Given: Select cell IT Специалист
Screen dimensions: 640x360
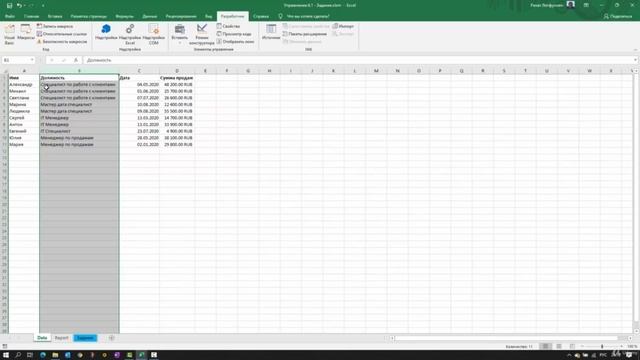Looking at the screenshot, I should [x=79, y=131].
